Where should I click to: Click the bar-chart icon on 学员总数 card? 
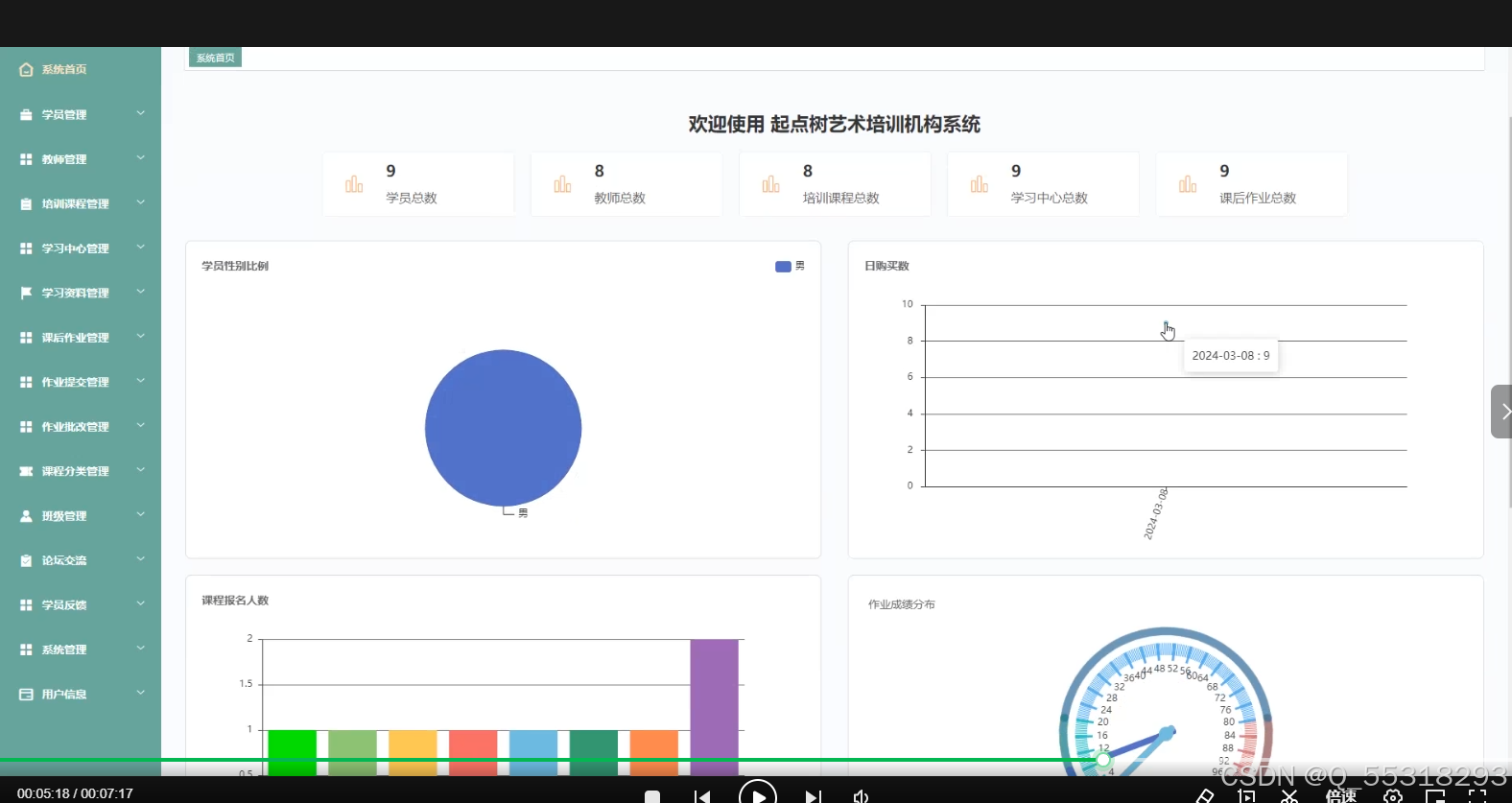click(354, 184)
